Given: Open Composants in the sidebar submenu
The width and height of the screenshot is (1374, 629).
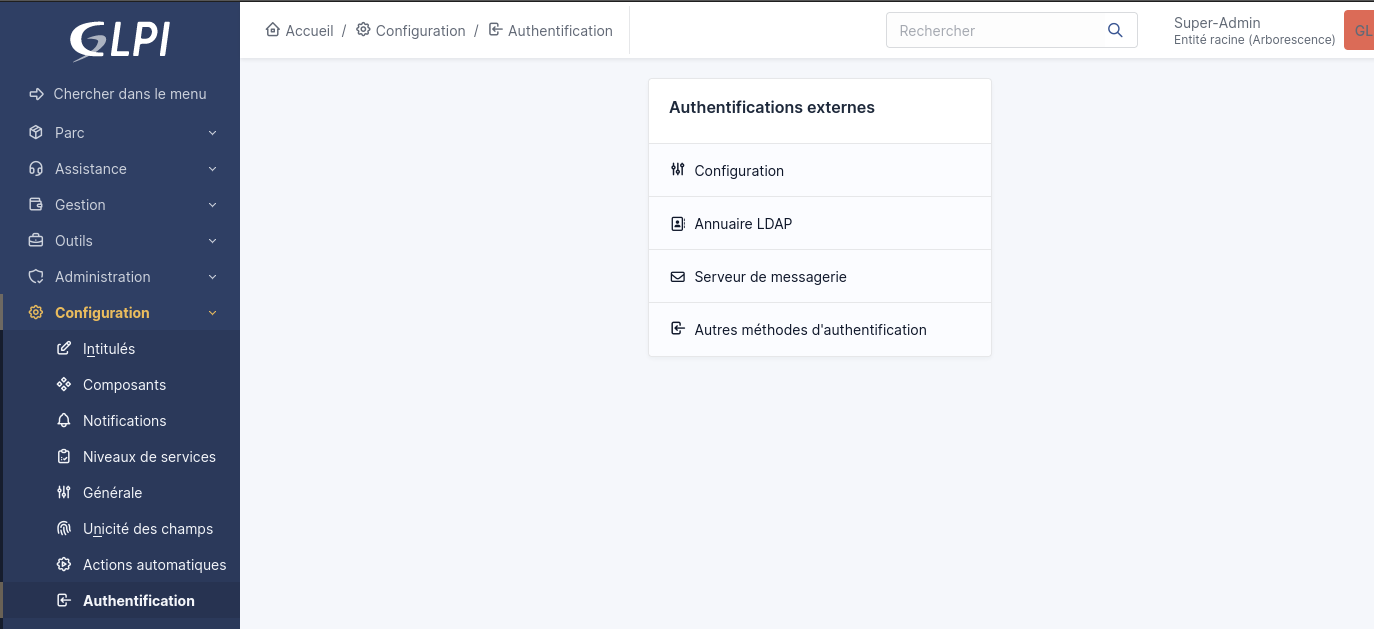Looking at the screenshot, I should (124, 385).
